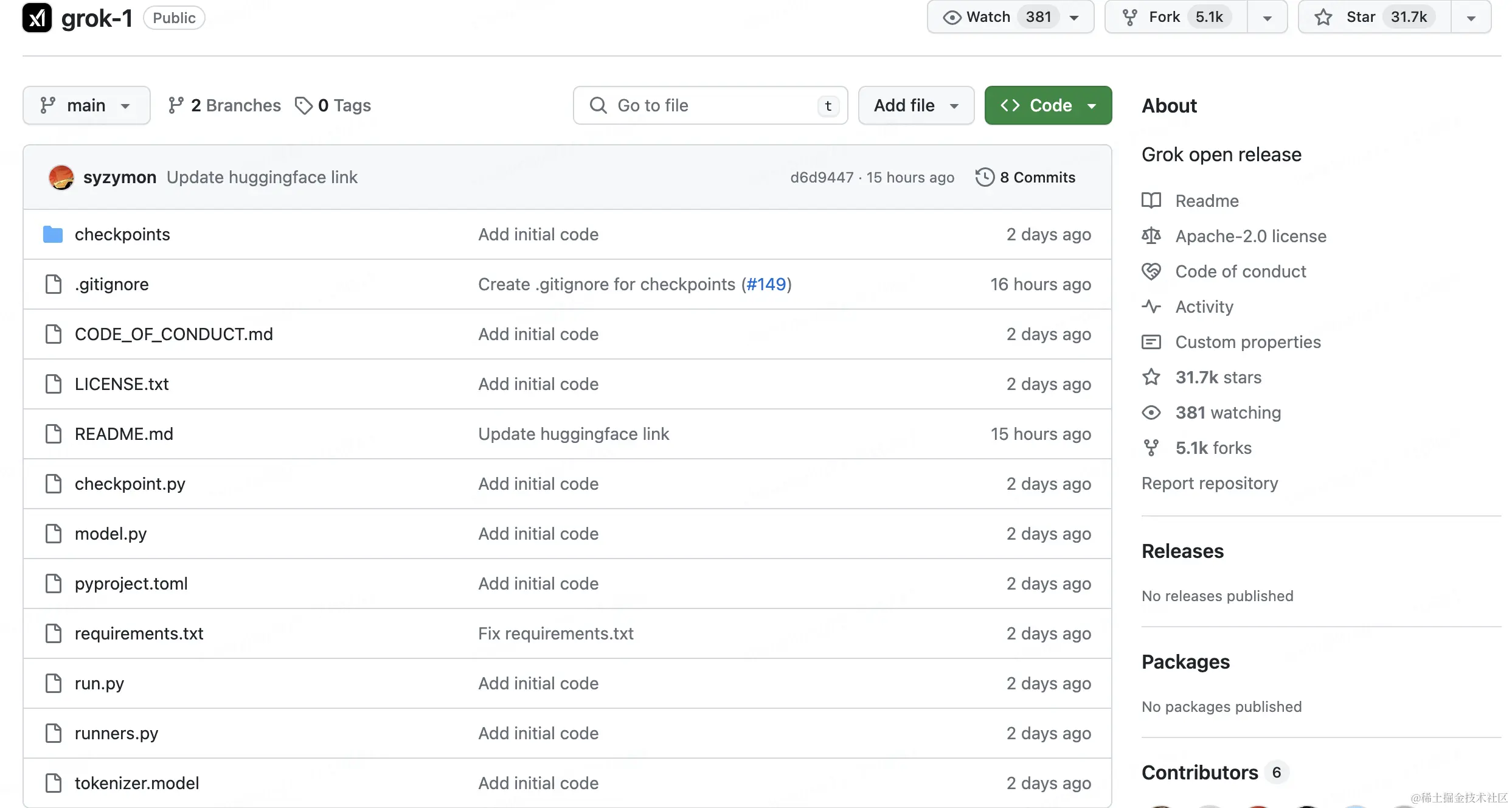Open pull request #149 link
Viewport: 1512px width, 808px height.
click(766, 284)
